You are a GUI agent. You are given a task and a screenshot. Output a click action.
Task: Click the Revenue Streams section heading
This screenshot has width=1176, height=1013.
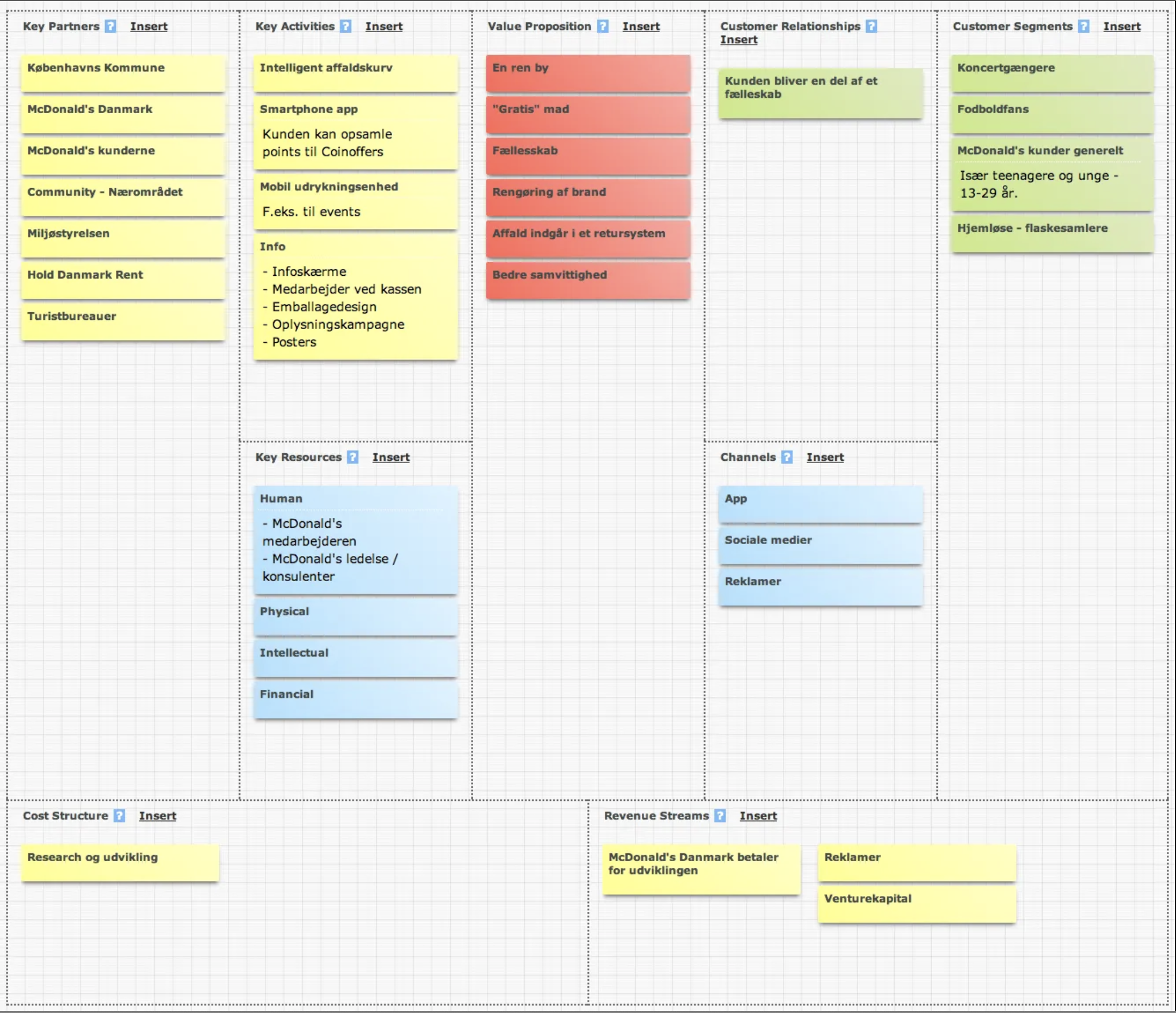(x=656, y=816)
